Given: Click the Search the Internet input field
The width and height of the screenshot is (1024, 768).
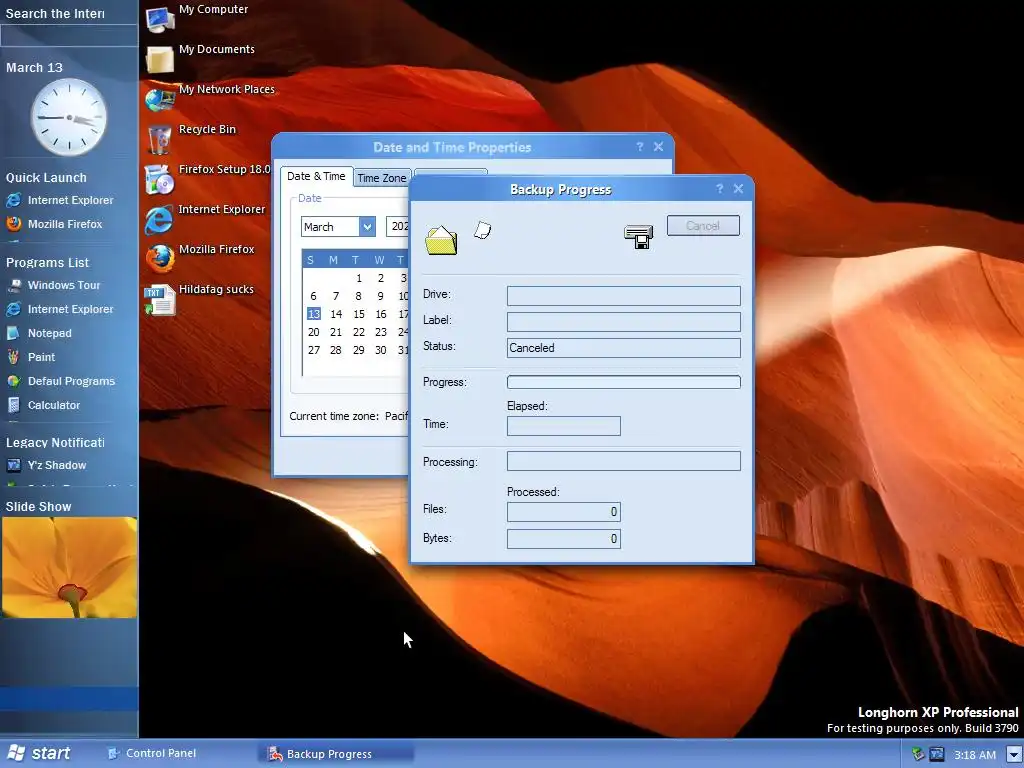Looking at the screenshot, I should 69,36.
